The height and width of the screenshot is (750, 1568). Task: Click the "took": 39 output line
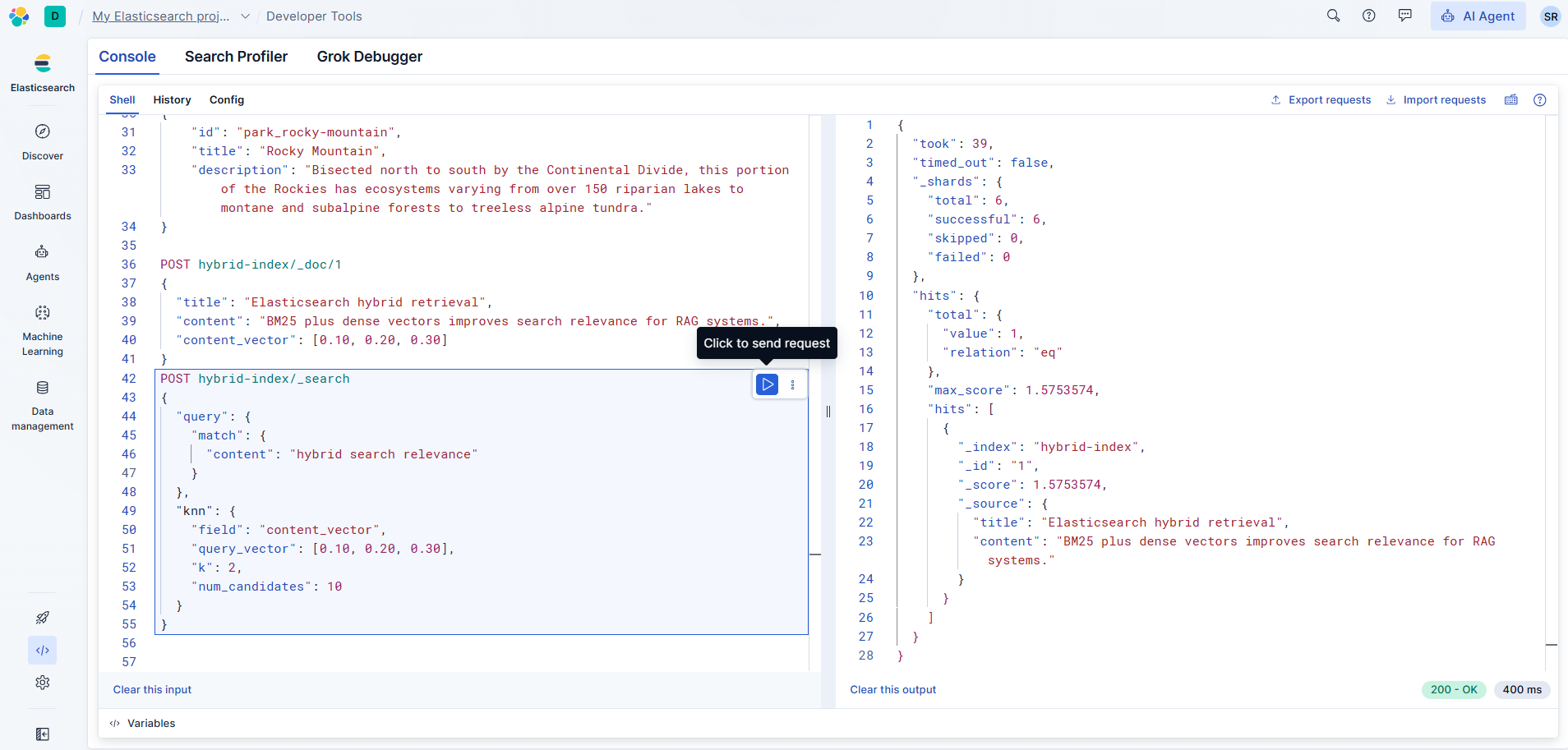(952, 144)
